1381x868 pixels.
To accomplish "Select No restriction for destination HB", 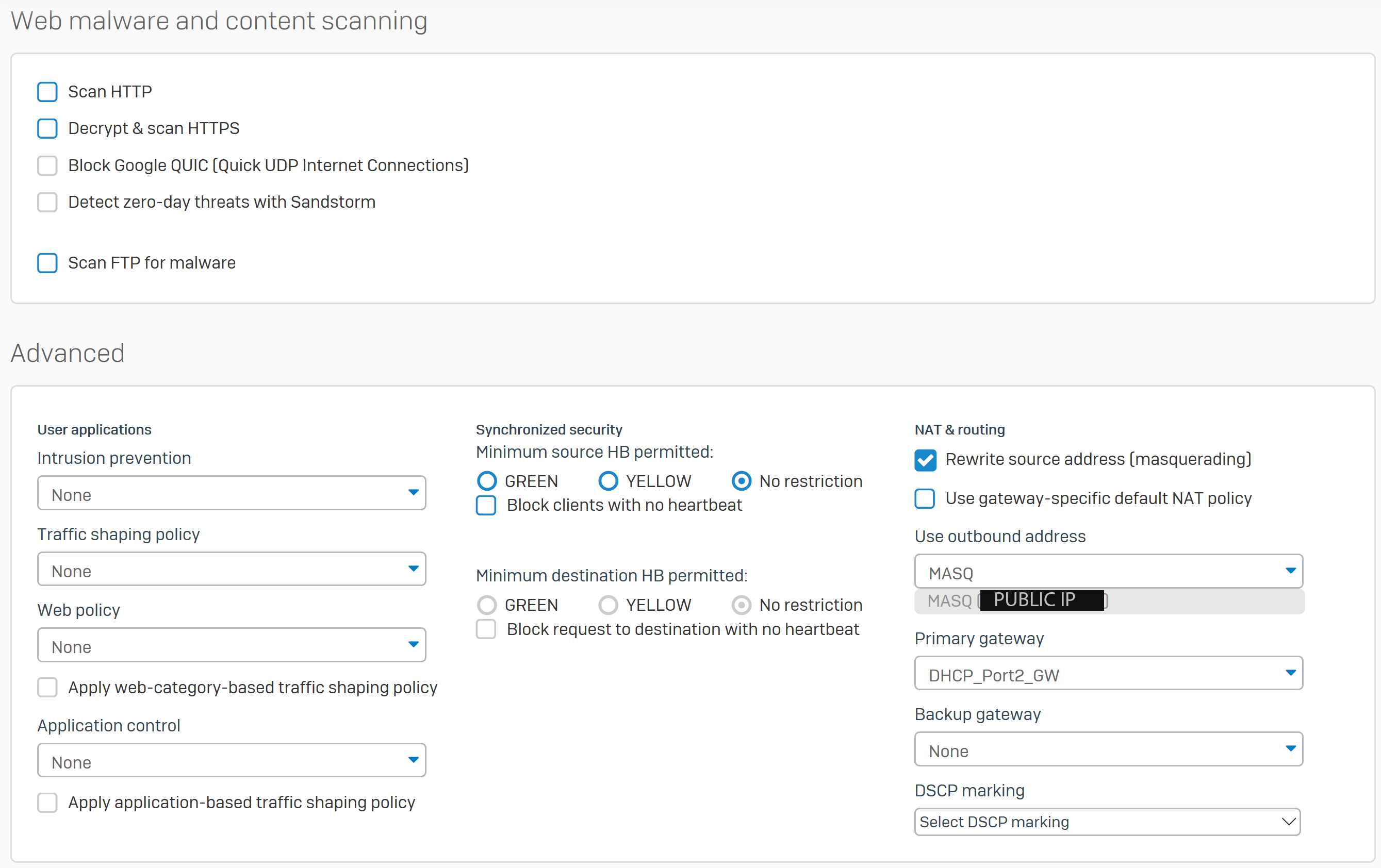I will pos(742,605).
